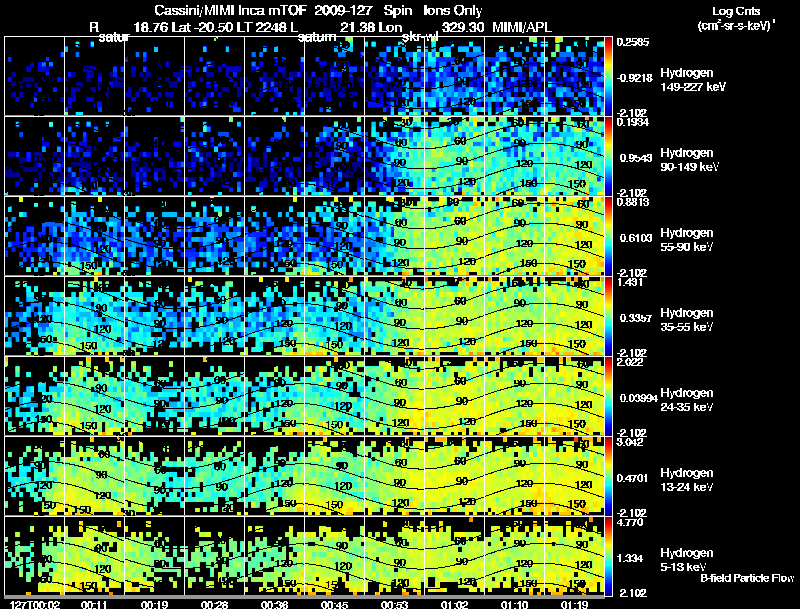Click the units label "(cm²-sr-s-keV)"
Image resolution: width=800 pixels, height=609 pixels.
coord(735,25)
